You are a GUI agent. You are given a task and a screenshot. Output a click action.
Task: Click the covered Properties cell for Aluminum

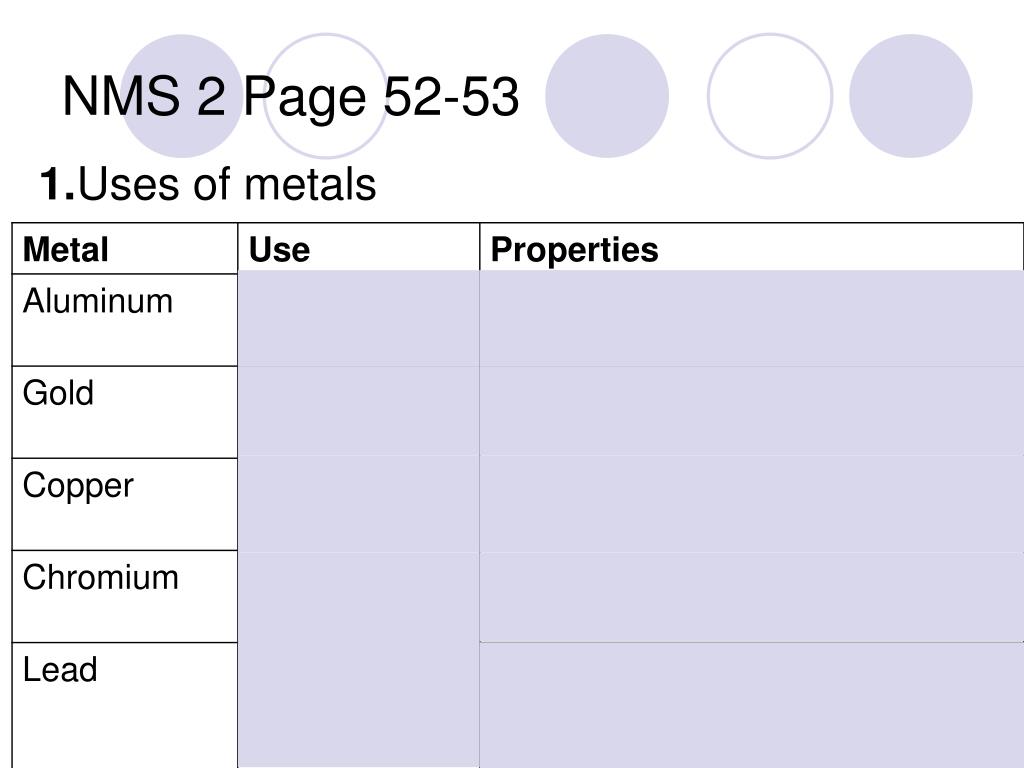(752, 318)
